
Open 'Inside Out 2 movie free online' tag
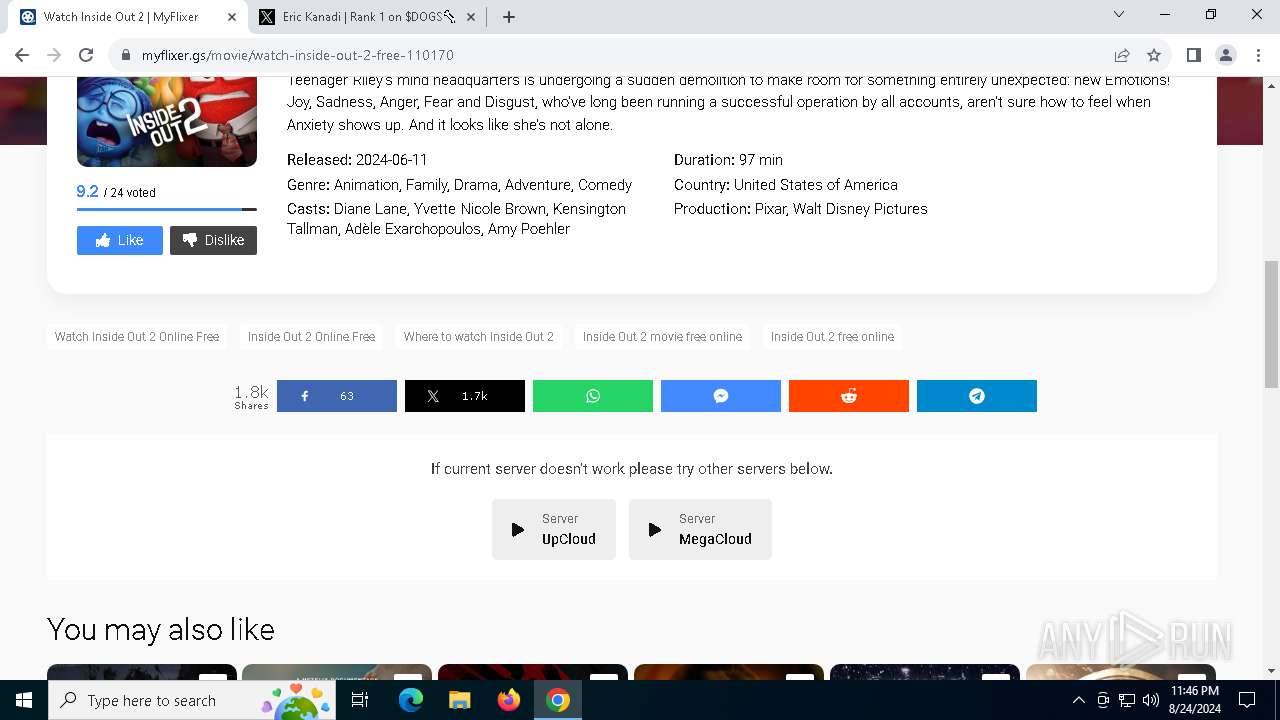[662, 337]
